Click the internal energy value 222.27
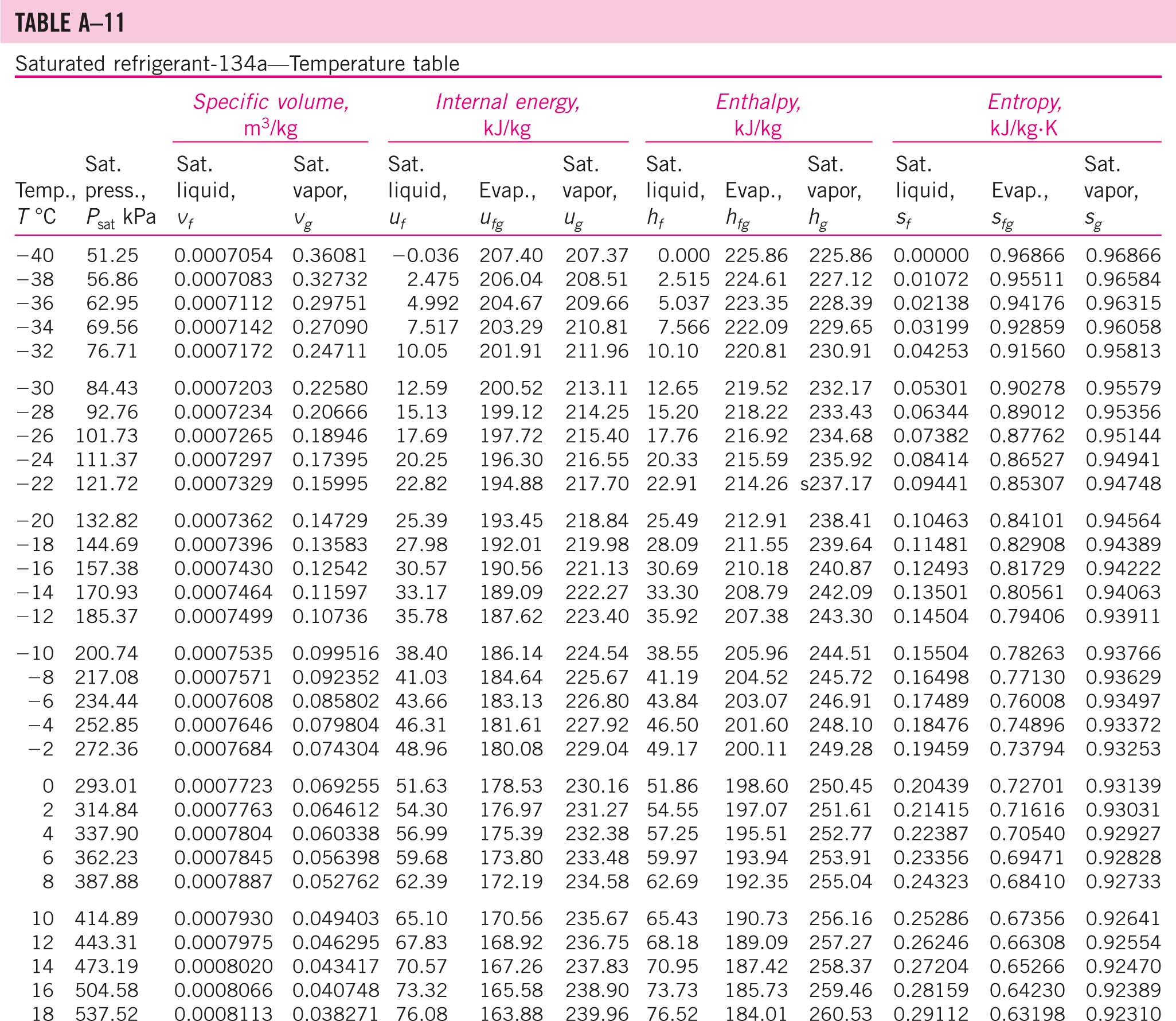Image resolution: width=1176 pixels, height=1021 pixels. (x=597, y=593)
